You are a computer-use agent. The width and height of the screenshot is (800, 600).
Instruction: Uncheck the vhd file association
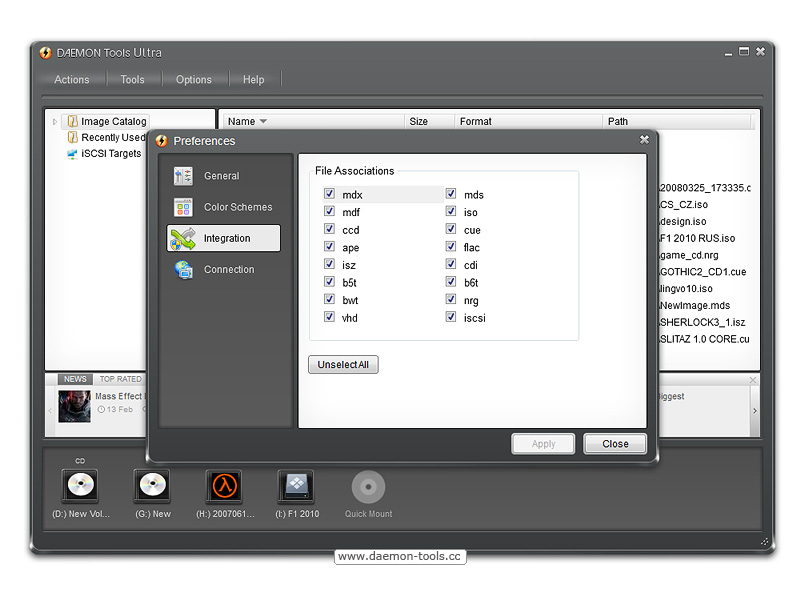click(330, 317)
